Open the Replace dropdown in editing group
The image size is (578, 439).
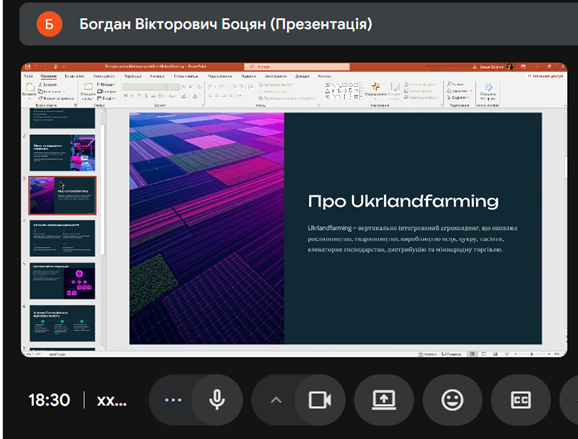click(x=459, y=91)
